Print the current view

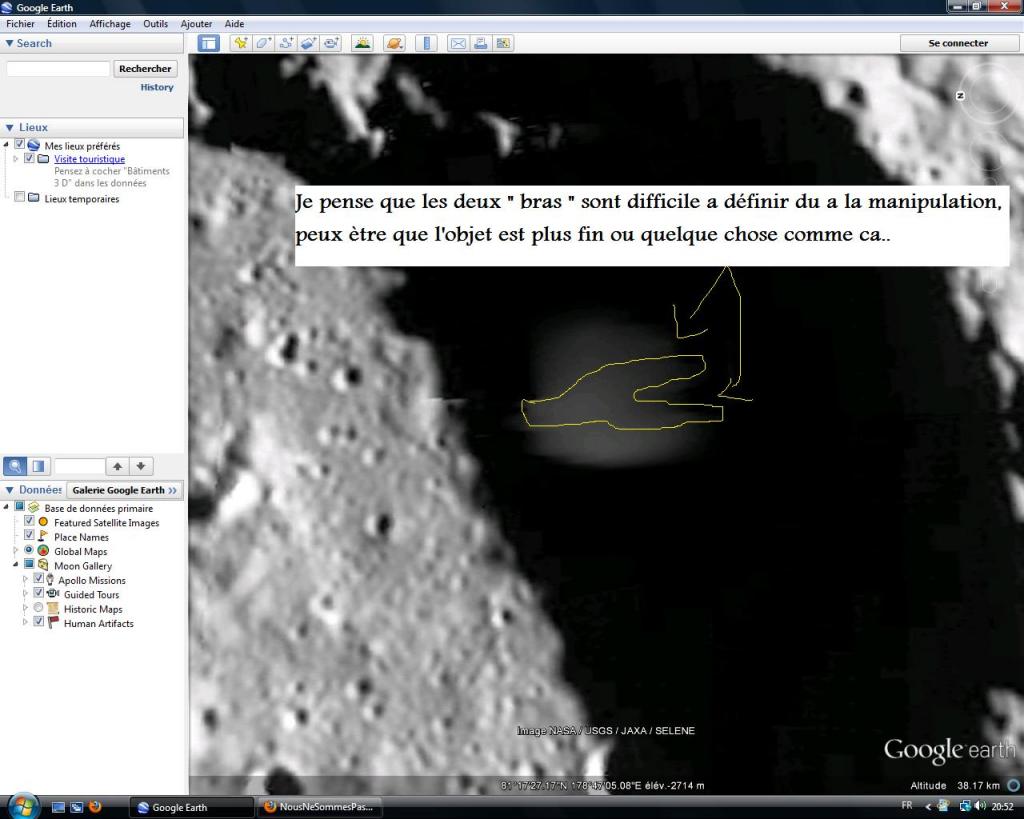(x=480, y=43)
